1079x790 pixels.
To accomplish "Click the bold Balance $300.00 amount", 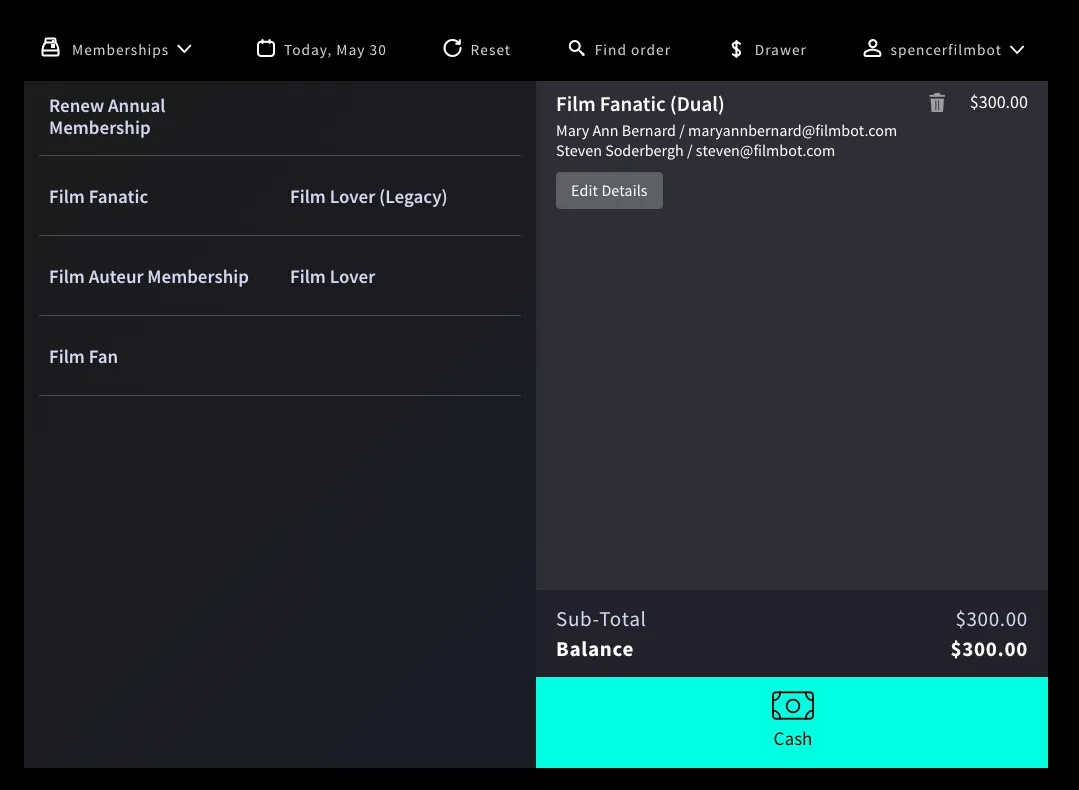I will pos(989,649).
